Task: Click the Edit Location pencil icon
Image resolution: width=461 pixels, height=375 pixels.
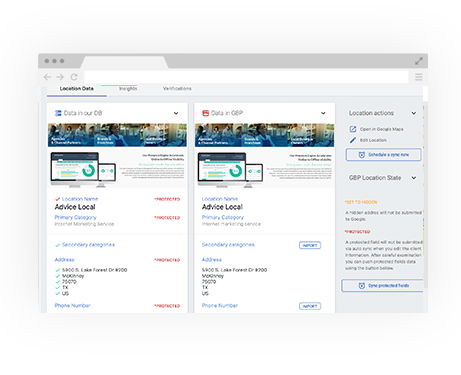Action: pyautogui.click(x=353, y=140)
